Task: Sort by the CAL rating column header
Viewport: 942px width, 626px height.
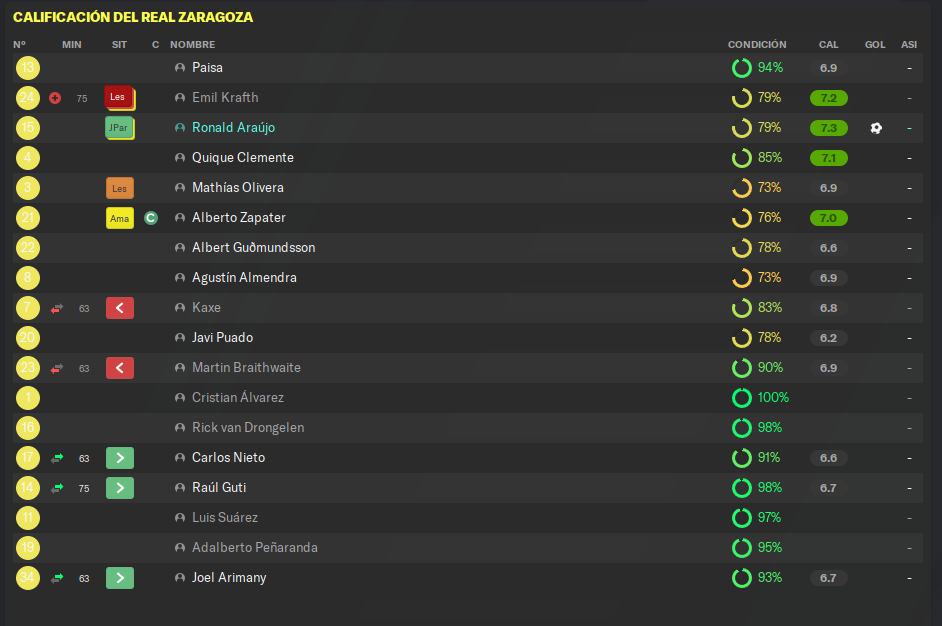Action: tap(828, 44)
